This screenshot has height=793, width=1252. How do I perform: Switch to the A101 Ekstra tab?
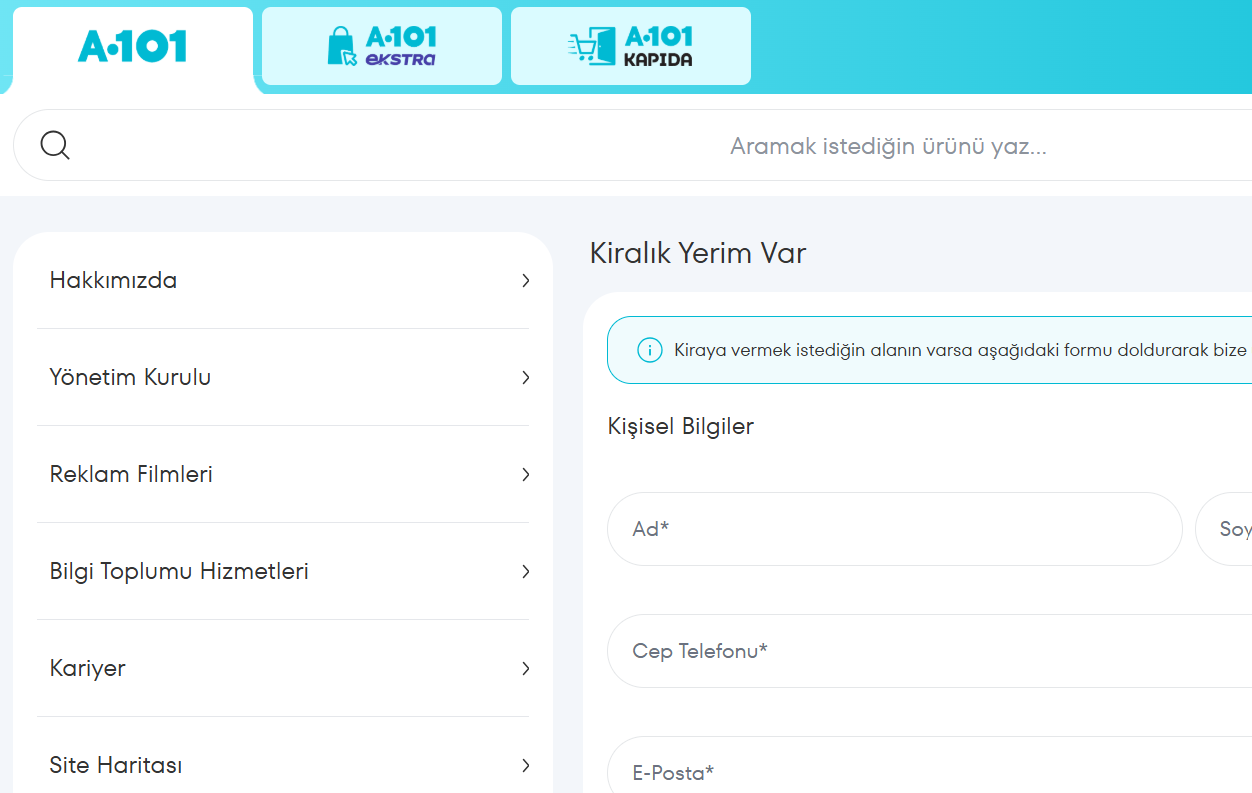[x=382, y=46]
